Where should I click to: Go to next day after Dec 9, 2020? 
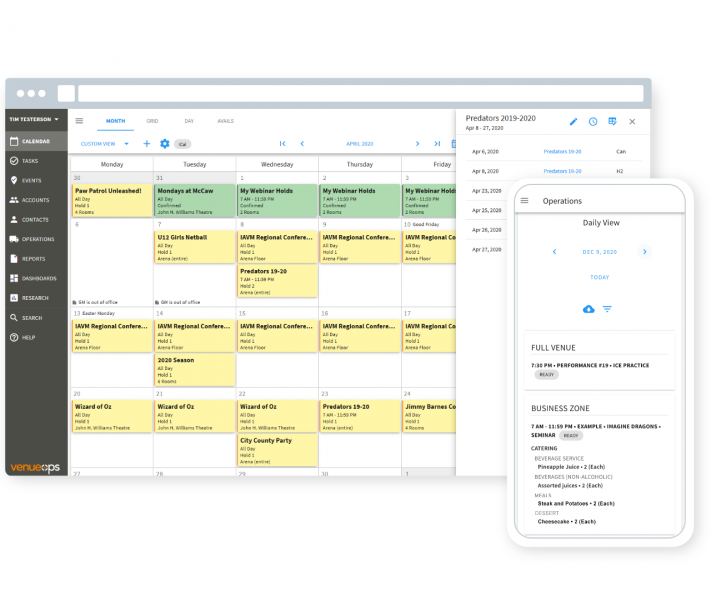644,252
